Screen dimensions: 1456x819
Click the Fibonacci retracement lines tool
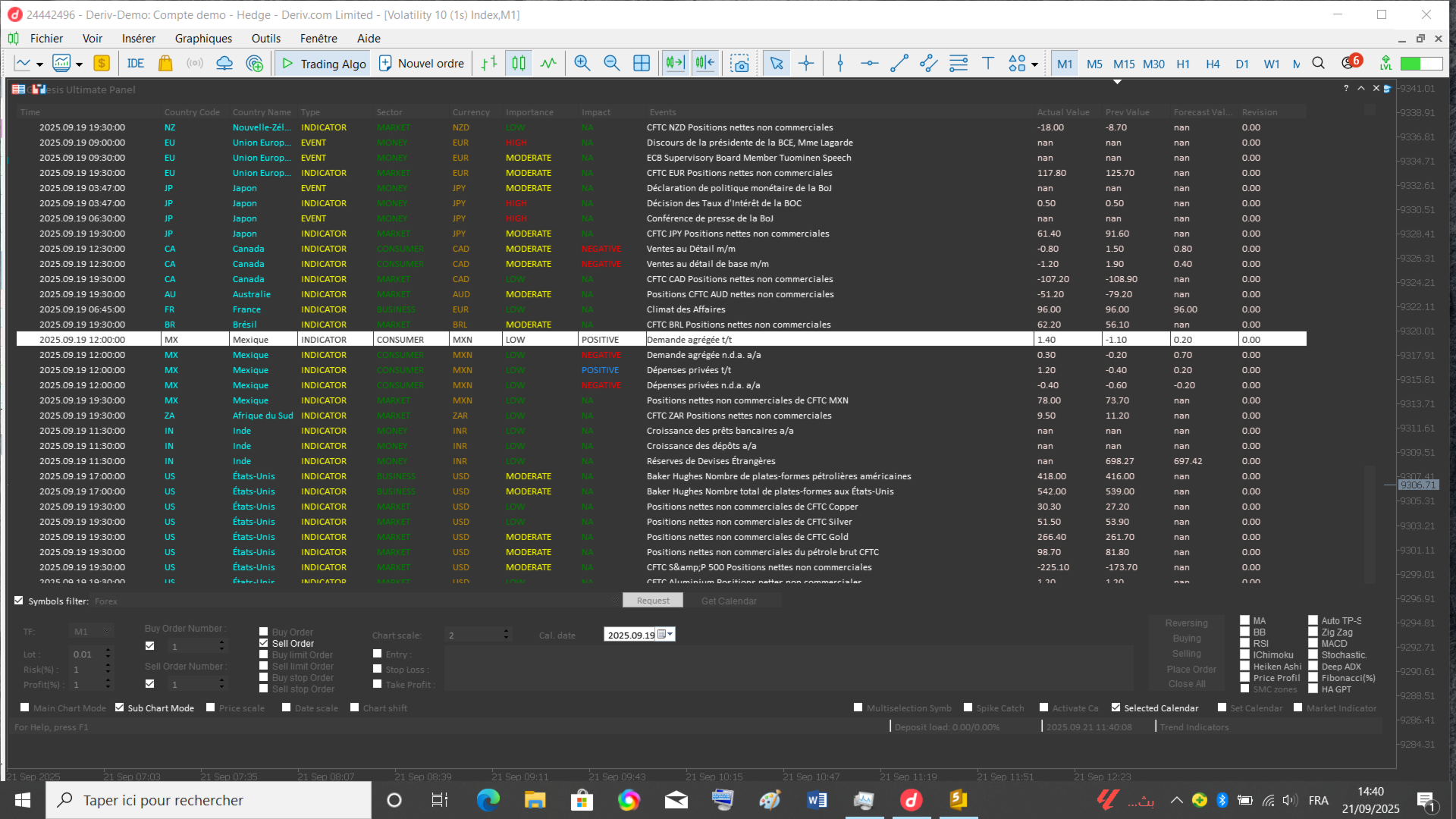[x=959, y=64]
